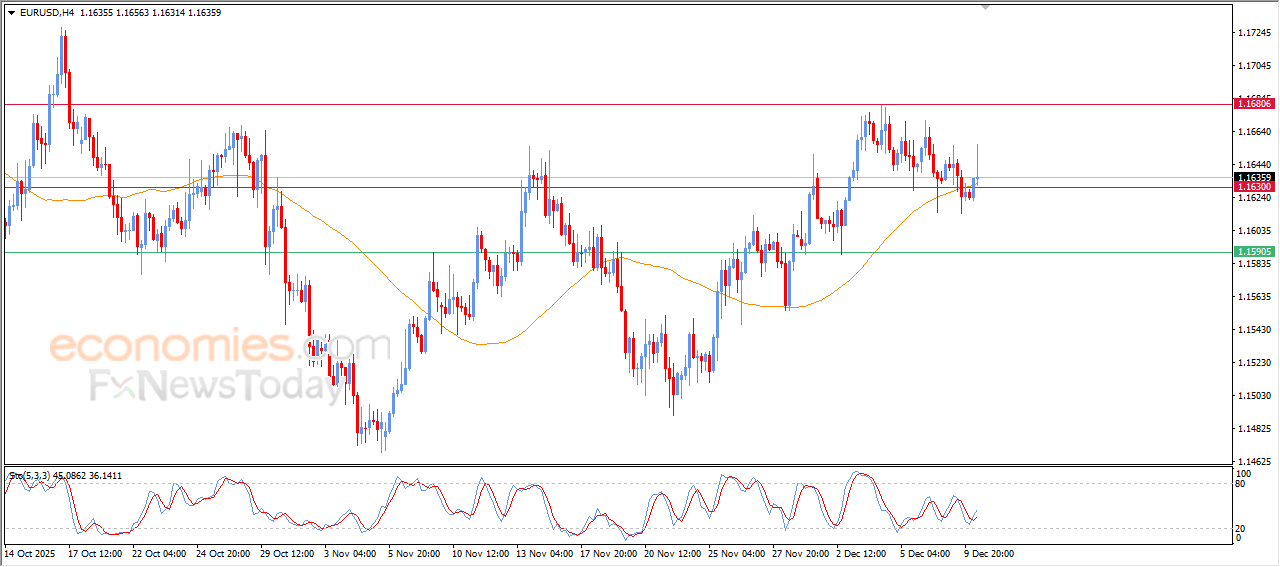Click the 1.17245 price scale label
This screenshot has width=1280, height=567.
(1254, 33)
